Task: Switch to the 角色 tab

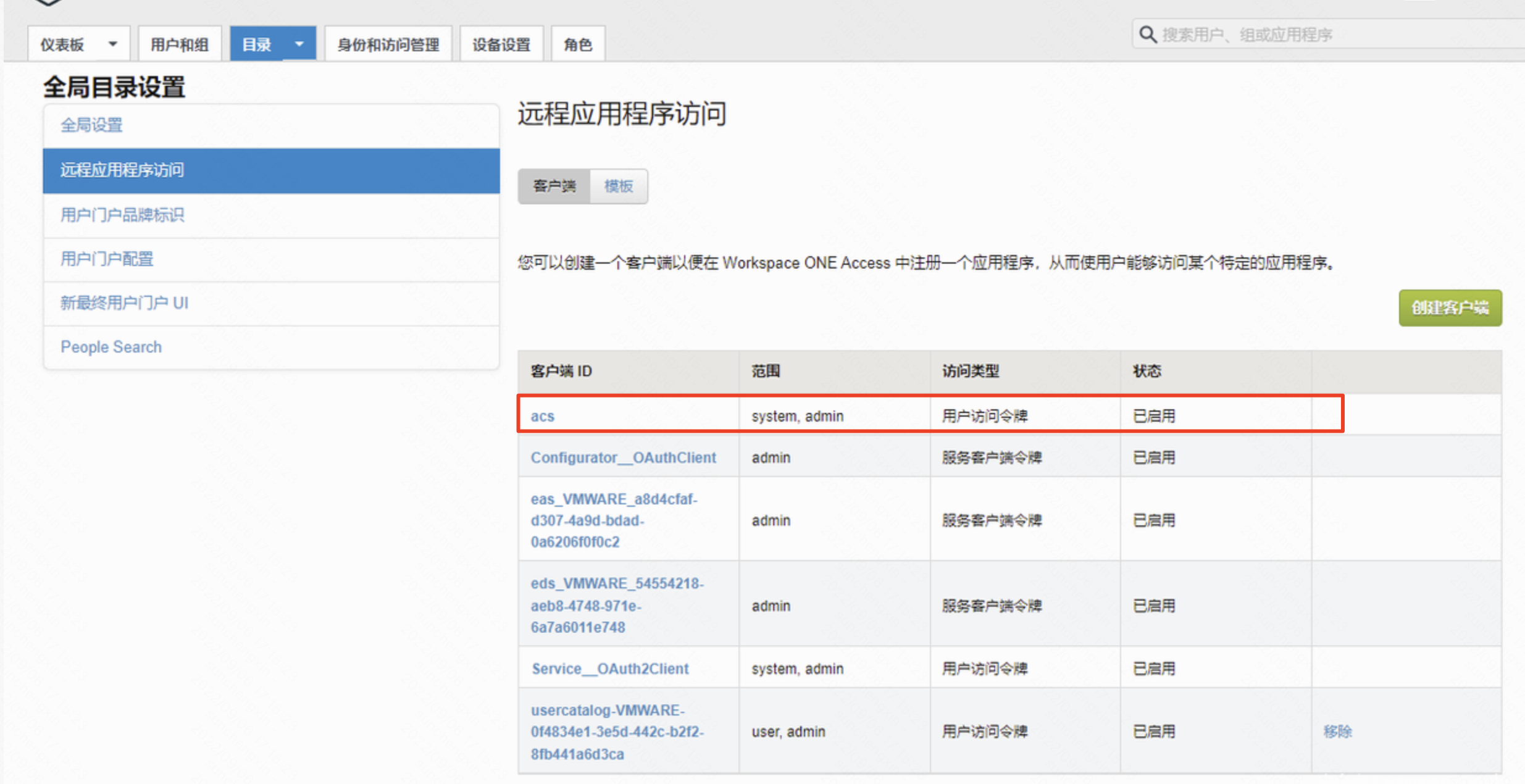Action: [578, 44]
